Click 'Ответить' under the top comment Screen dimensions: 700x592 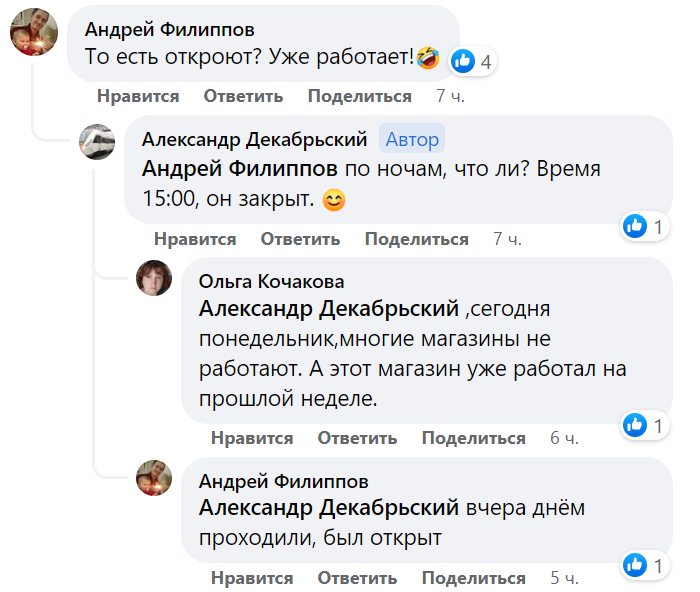[x=243, y=96]
